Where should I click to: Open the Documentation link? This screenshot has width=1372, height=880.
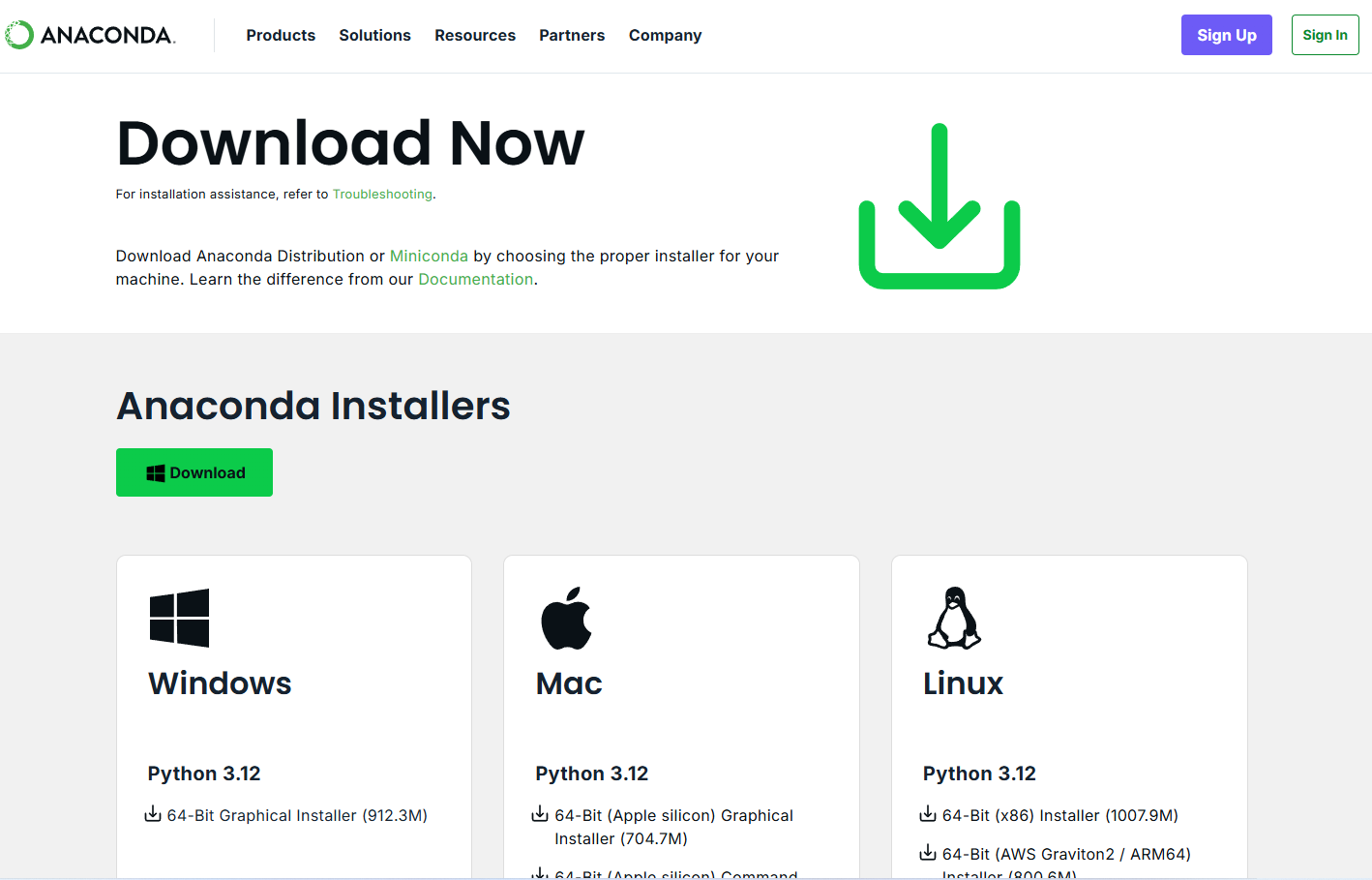tap(476, 279)
